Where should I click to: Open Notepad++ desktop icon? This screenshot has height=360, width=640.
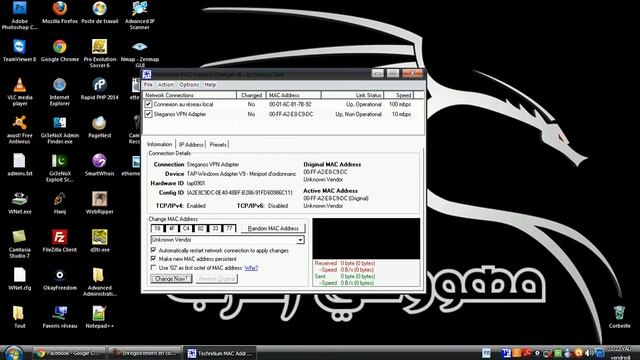[x=100, y=317]
